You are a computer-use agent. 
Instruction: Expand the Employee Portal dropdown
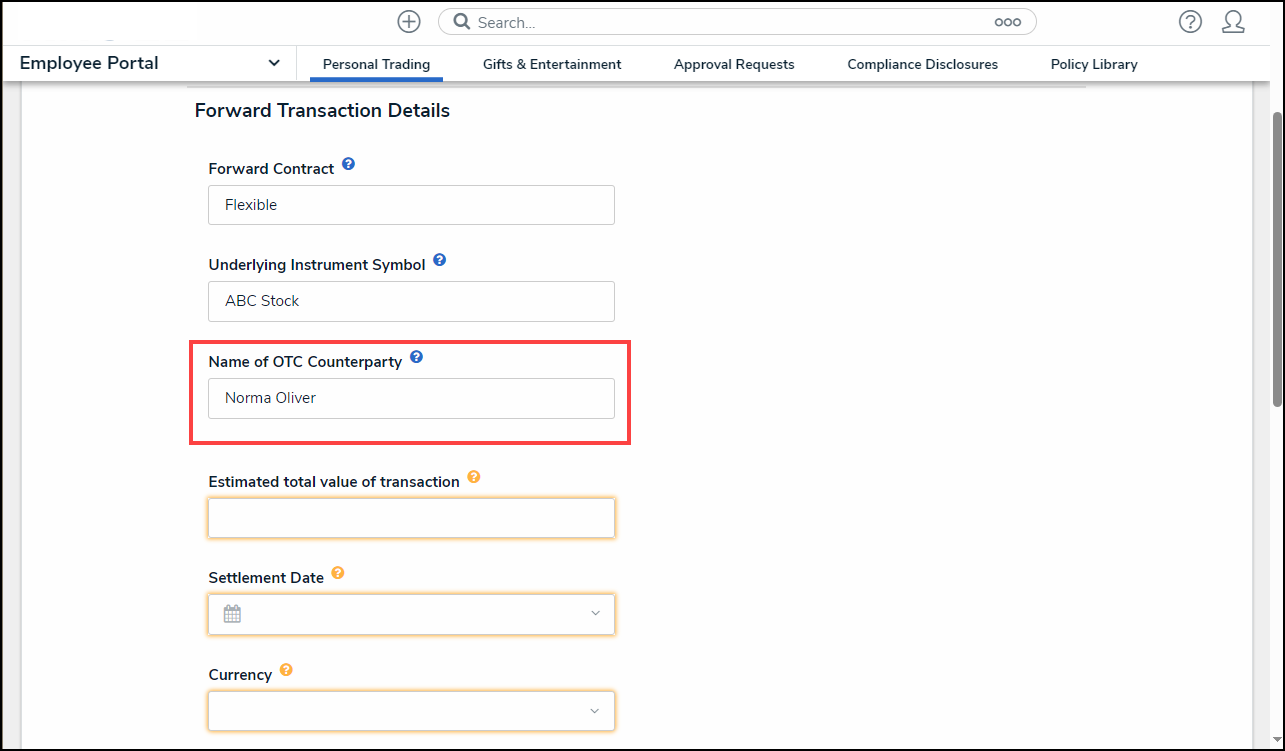(274, 63)
